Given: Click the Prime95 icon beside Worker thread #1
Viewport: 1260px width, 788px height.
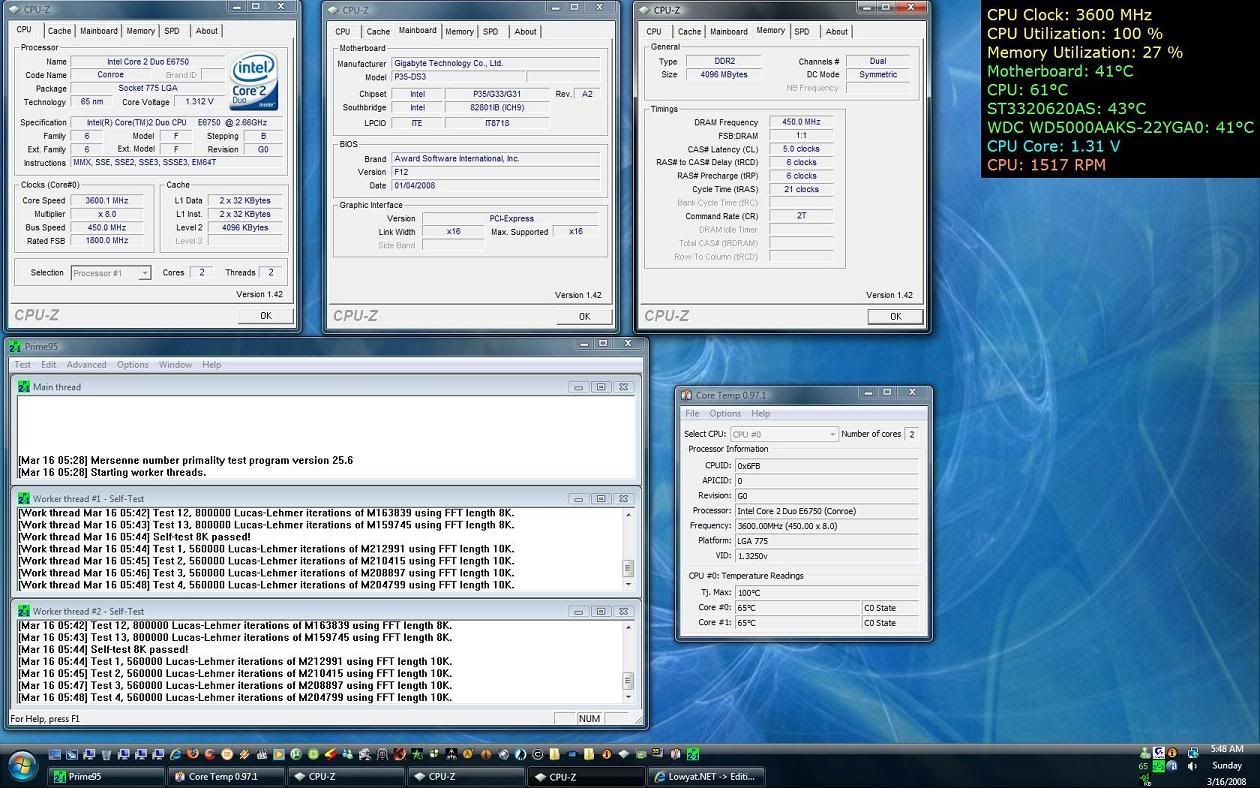Looking at the screenshot, I should (24, 499).
